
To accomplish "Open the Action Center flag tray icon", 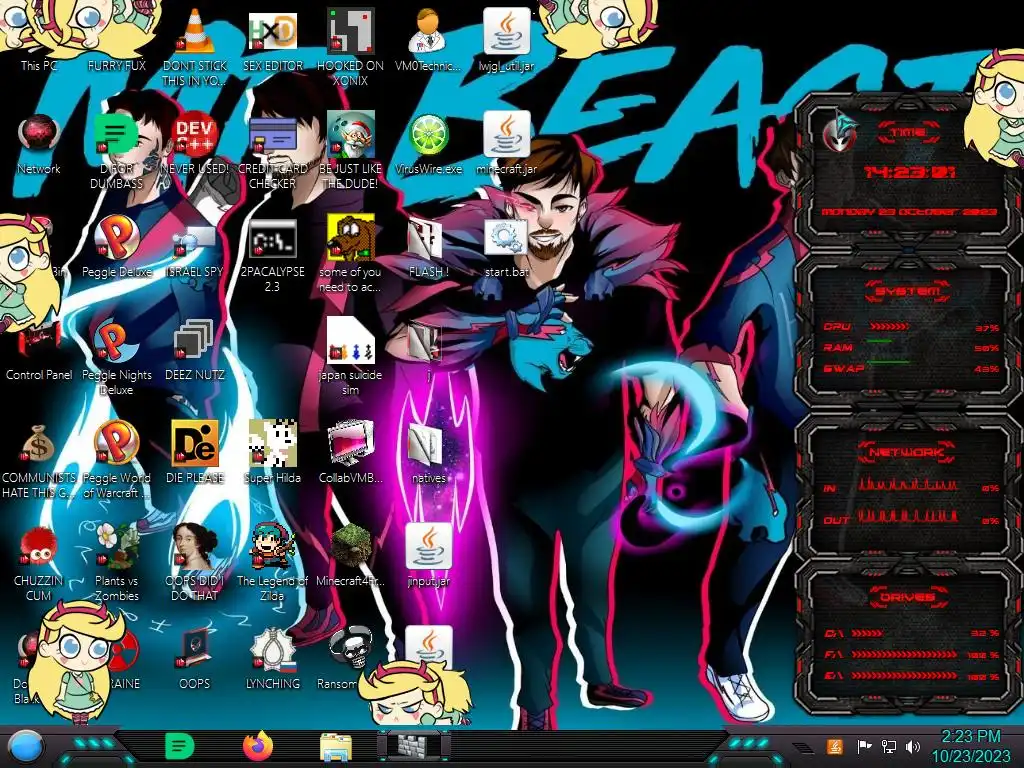I will 864,746.
